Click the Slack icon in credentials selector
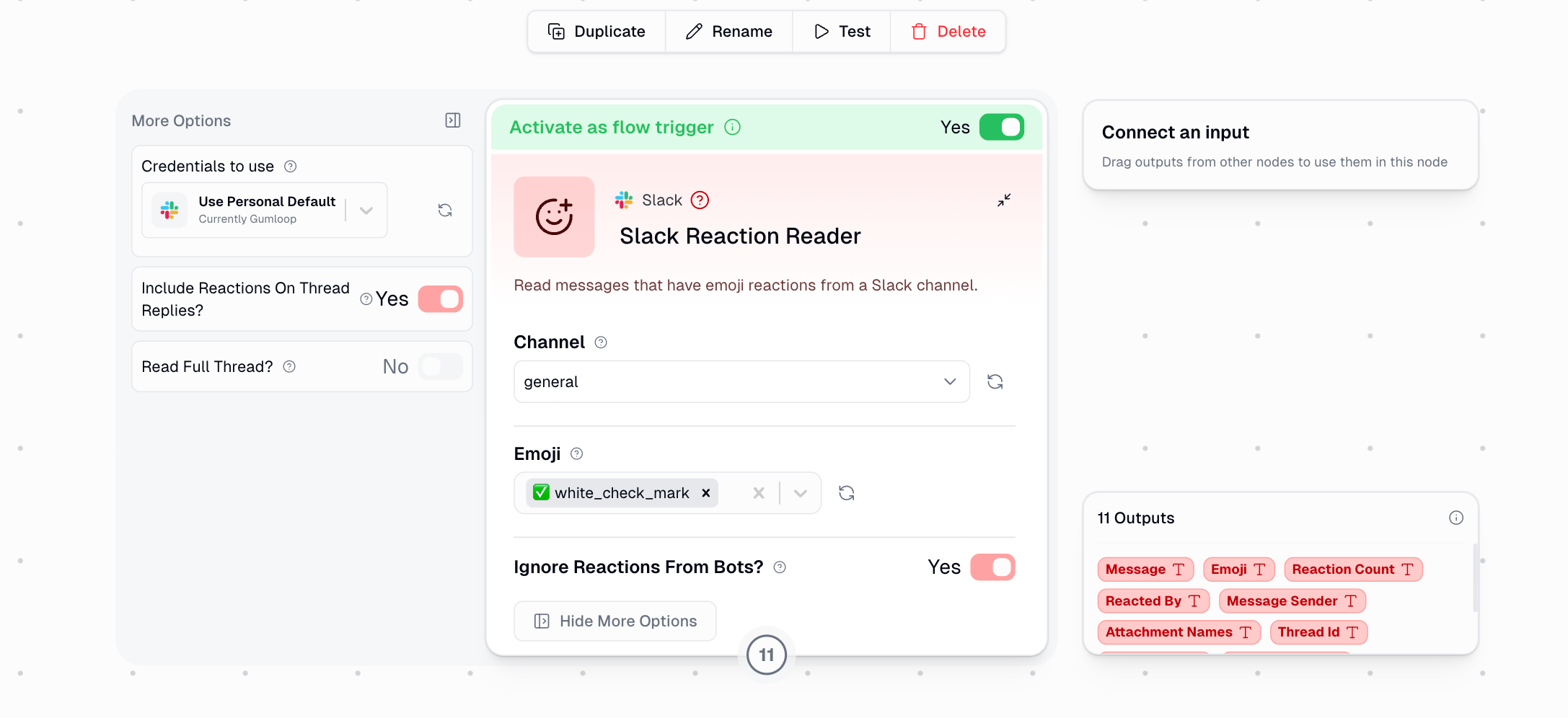This screenshot has height=718, width=1568. (x=169, y=210)
